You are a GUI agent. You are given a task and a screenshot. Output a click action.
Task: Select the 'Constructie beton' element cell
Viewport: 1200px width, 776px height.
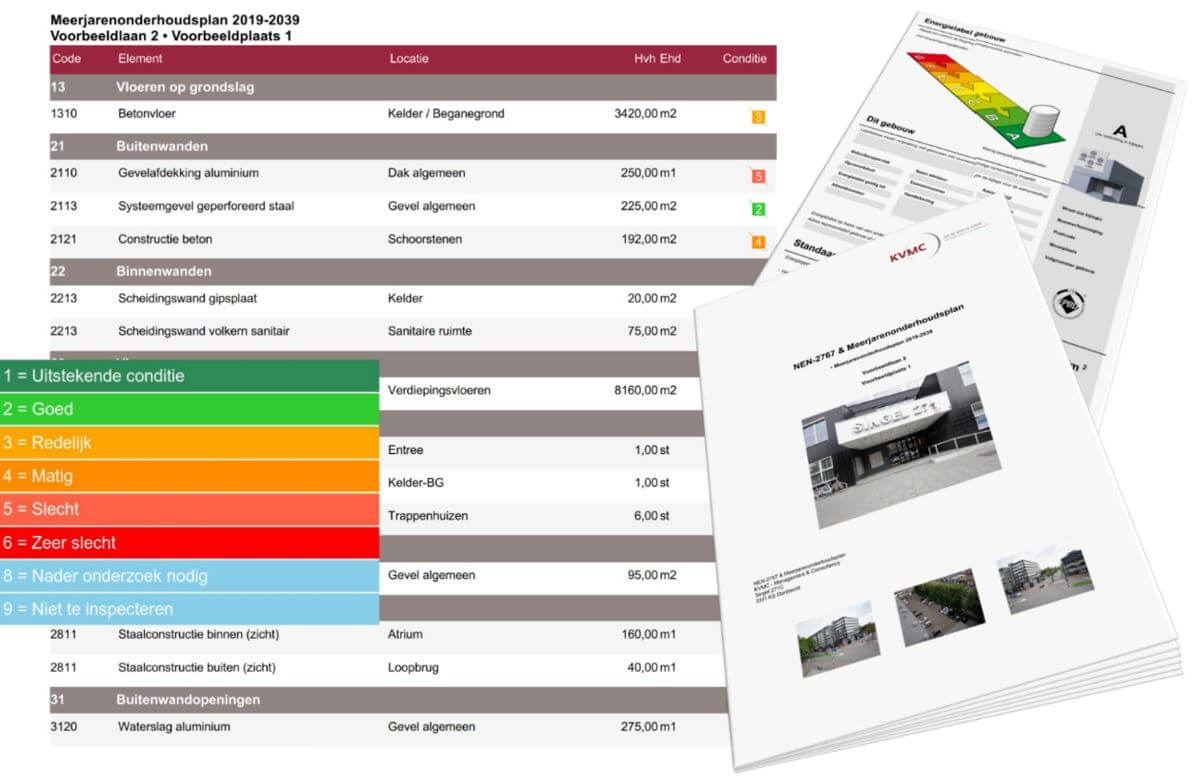pyautogui.click(x=165, y=239)
